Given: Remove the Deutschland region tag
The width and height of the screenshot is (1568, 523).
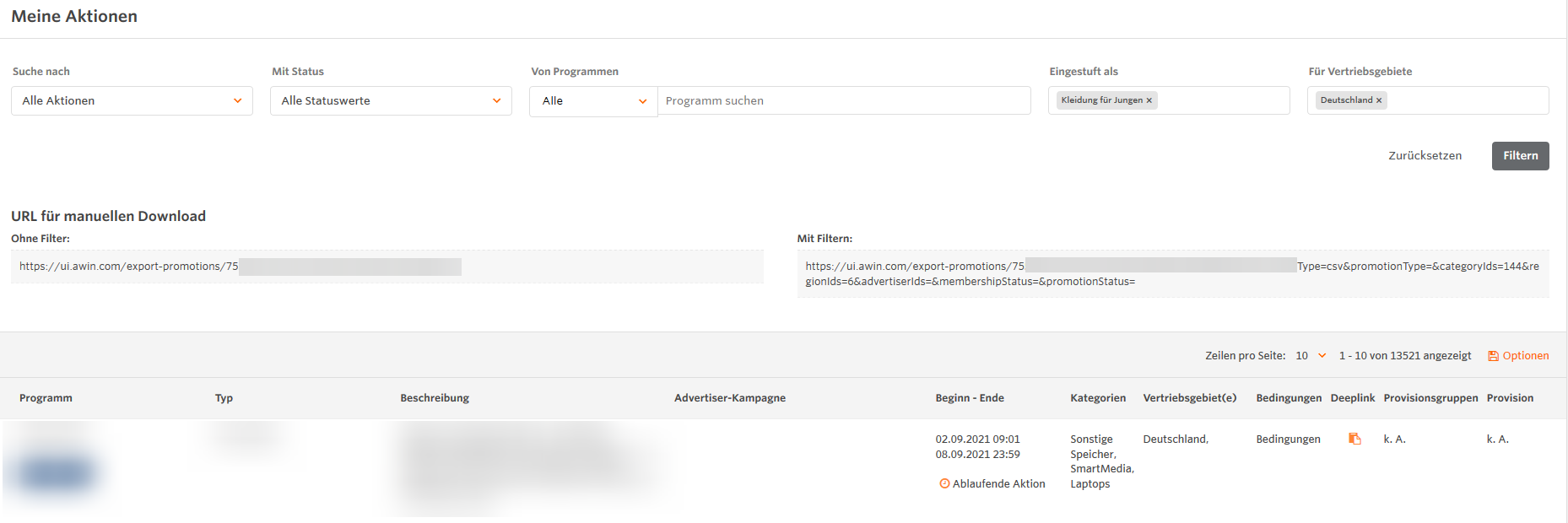Looking at the screenshot, I should click(x=1379, y=100).
